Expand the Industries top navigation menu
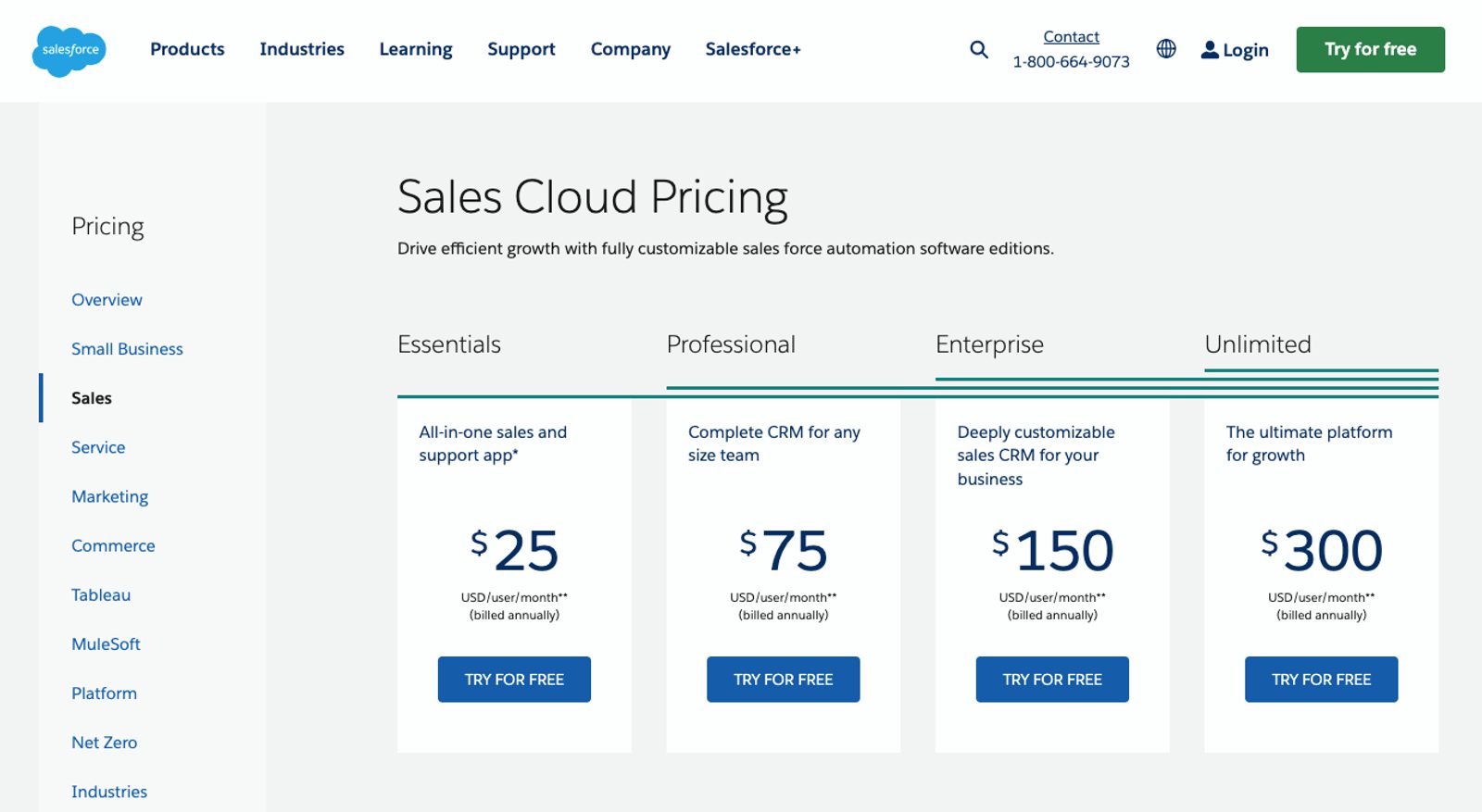The width and height of the screenshot is (1482, 812). click(301, 49)
